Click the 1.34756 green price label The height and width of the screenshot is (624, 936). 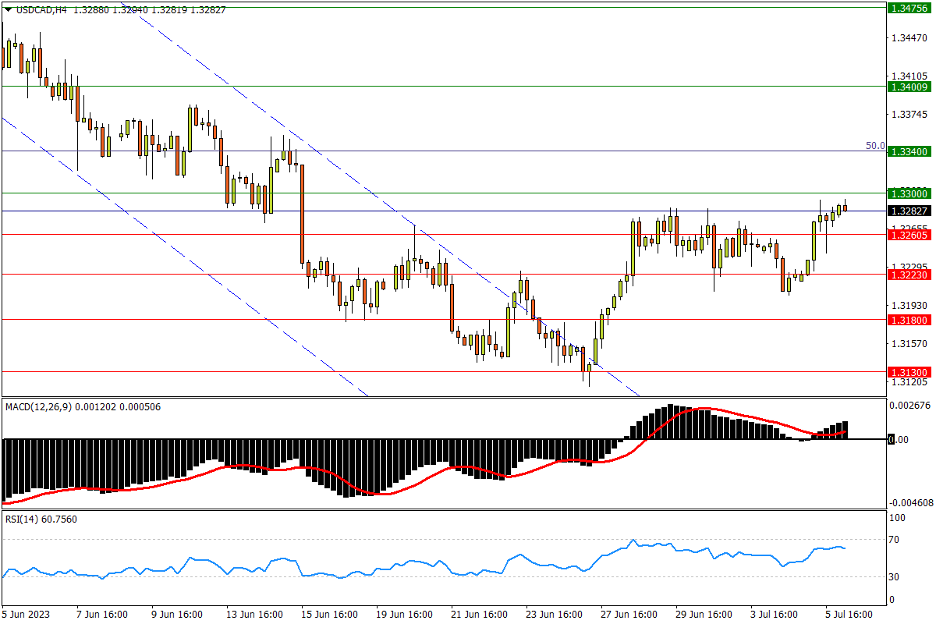click(x=909, y=8)
